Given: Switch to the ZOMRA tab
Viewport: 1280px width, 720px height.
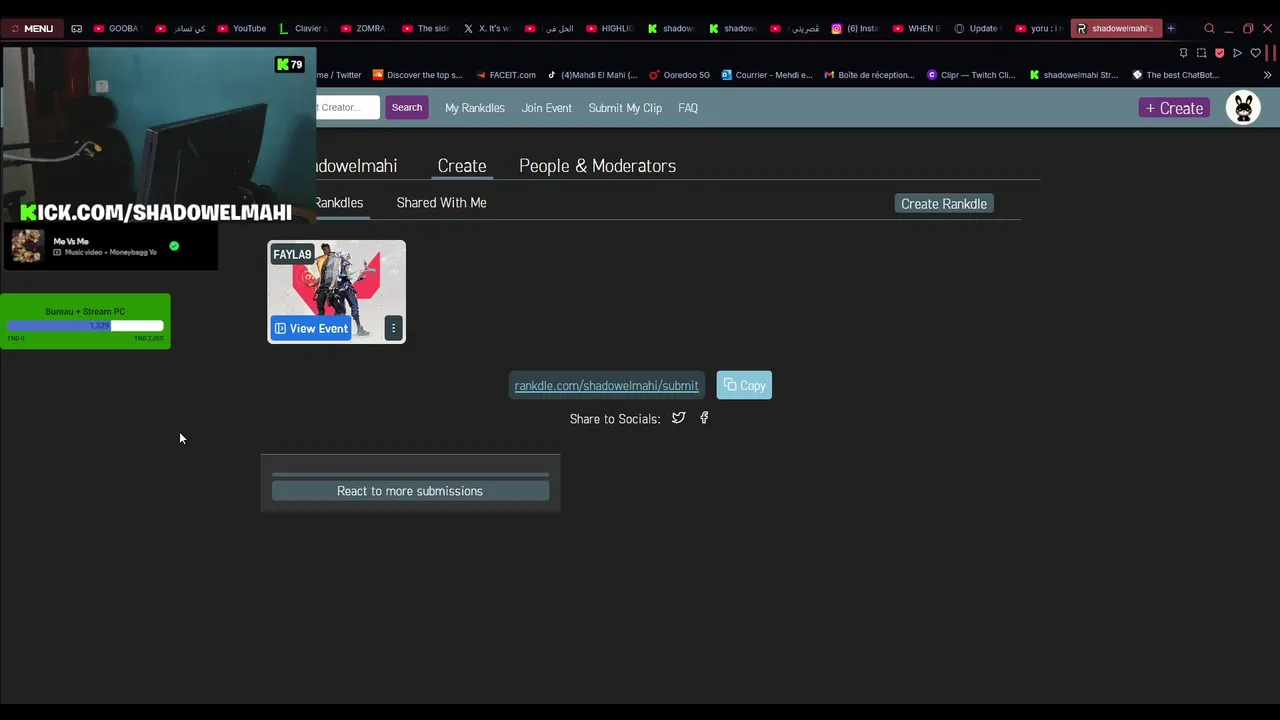Looking at the screenshot, I should pos(364,28).
